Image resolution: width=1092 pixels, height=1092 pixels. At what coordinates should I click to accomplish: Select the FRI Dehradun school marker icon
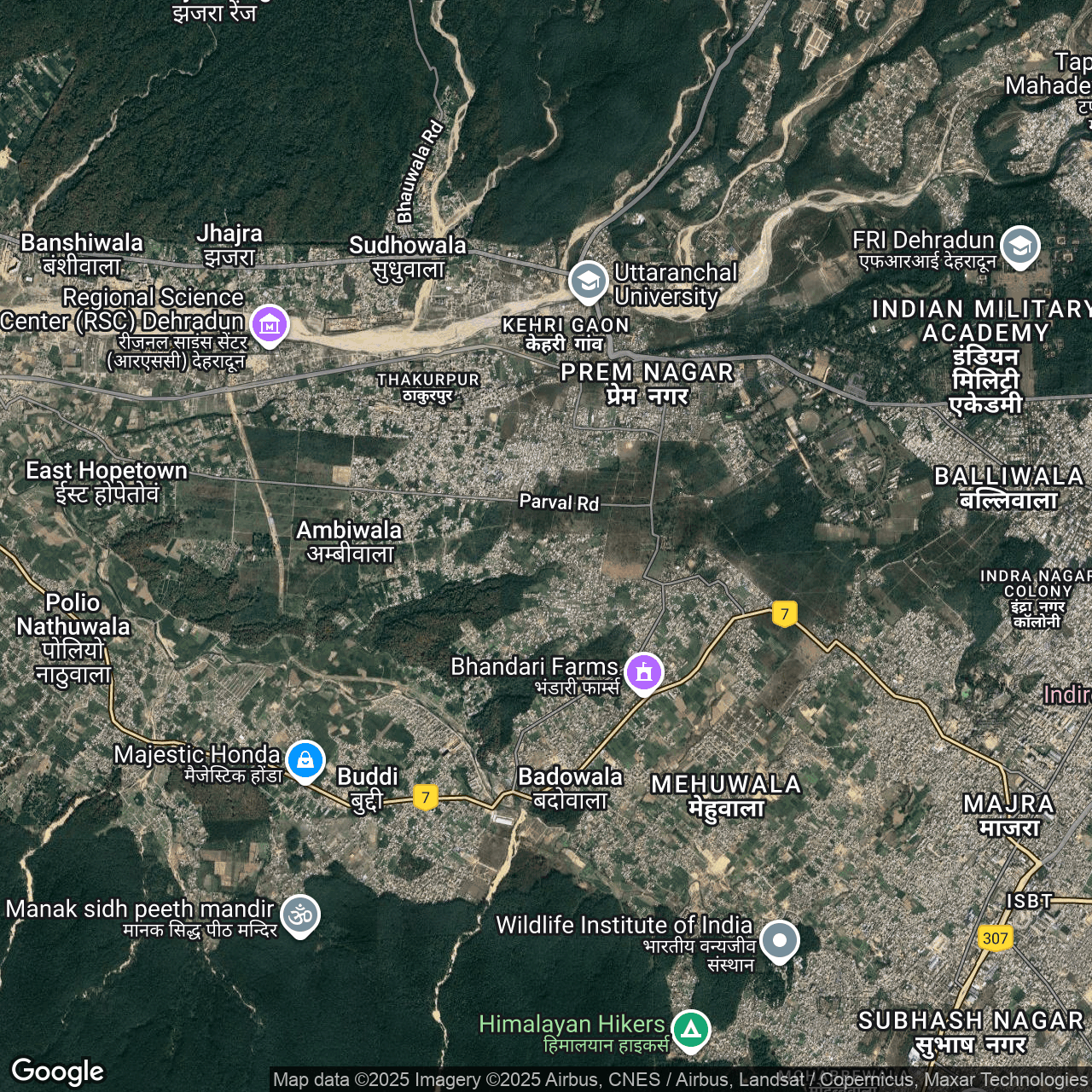point(1019,246)
